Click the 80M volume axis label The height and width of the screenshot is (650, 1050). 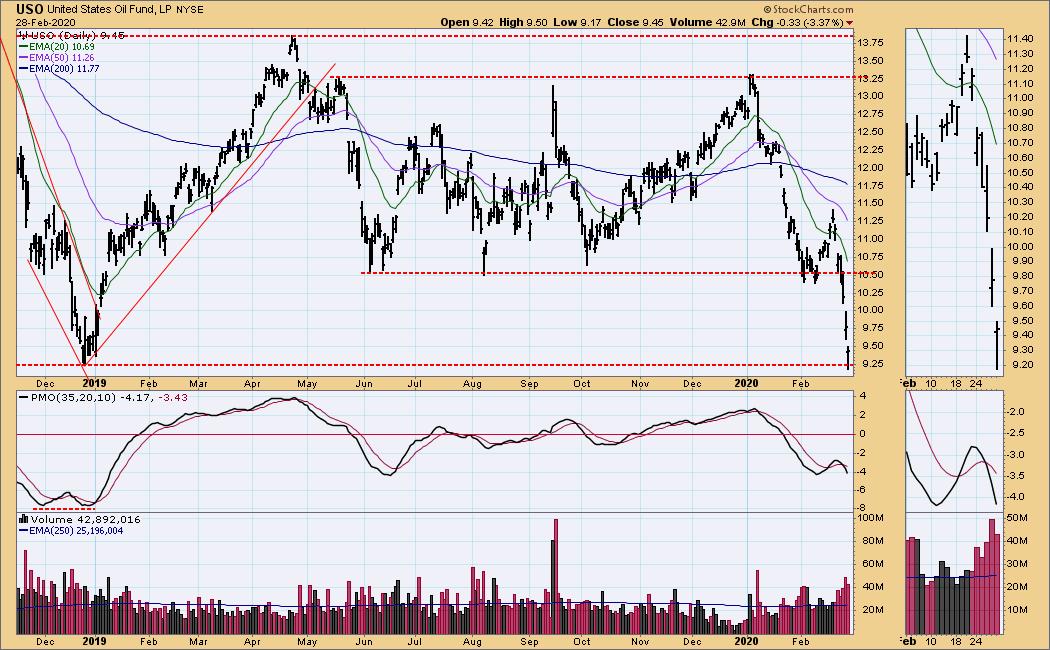tap(871, 541)
